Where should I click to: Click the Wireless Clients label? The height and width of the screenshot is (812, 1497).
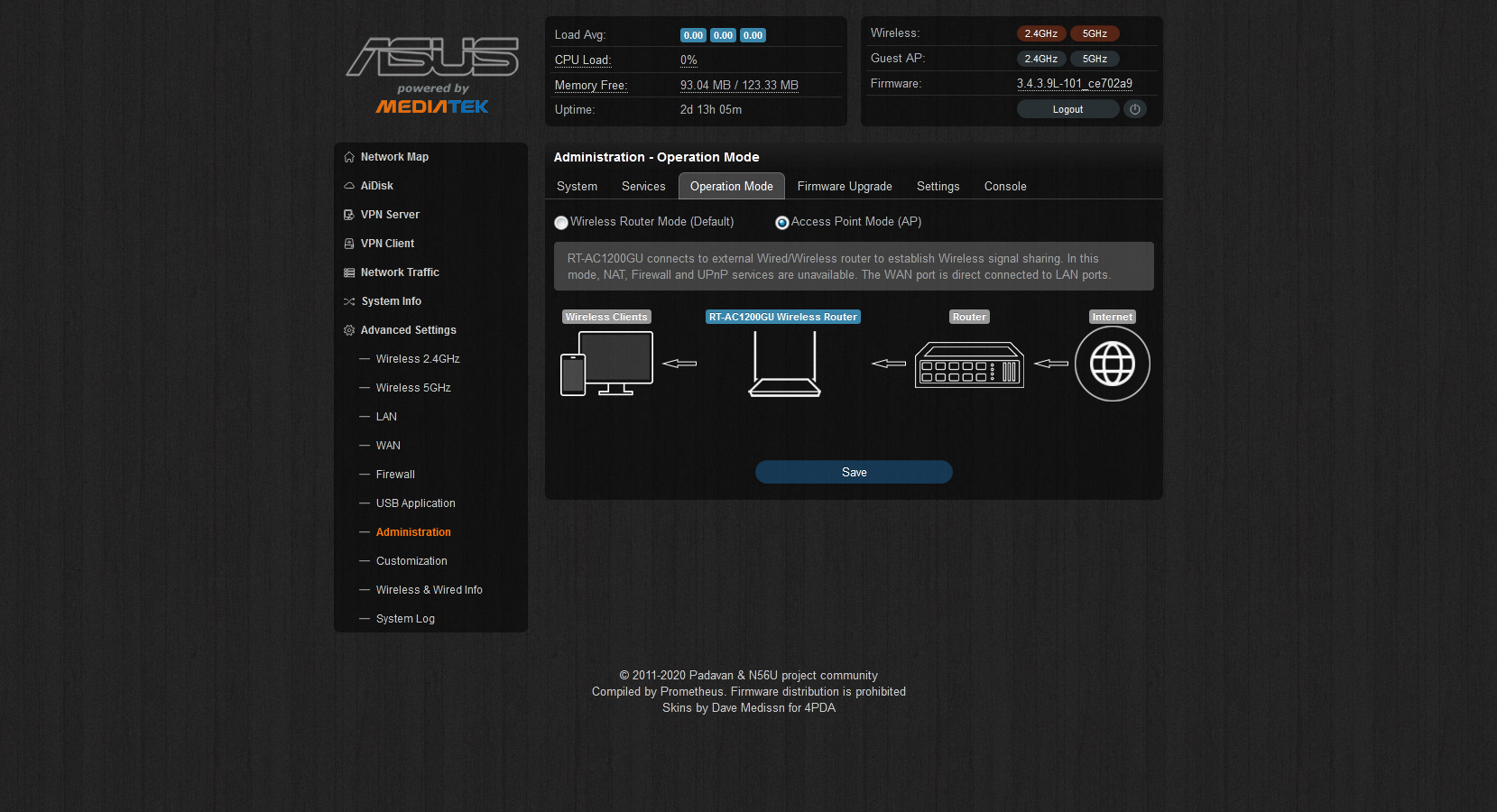tap(606, 317)
